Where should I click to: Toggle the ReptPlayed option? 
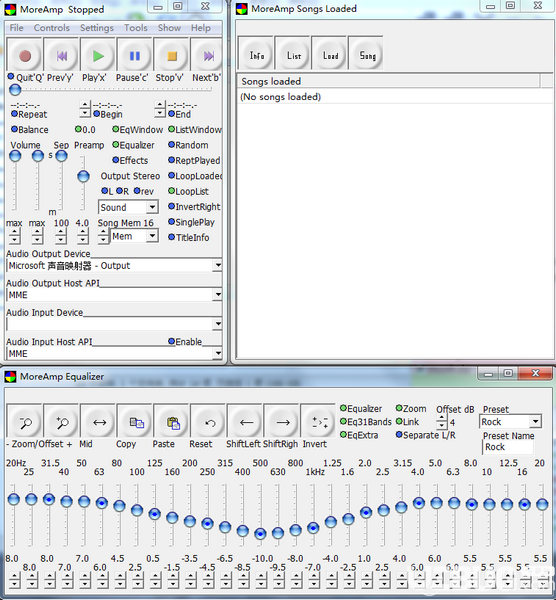point(194,160)
